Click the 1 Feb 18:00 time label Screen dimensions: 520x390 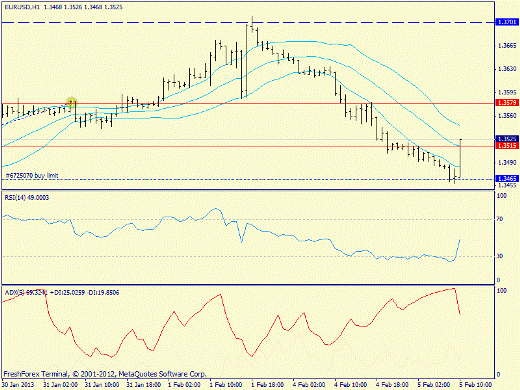(268, 385)
